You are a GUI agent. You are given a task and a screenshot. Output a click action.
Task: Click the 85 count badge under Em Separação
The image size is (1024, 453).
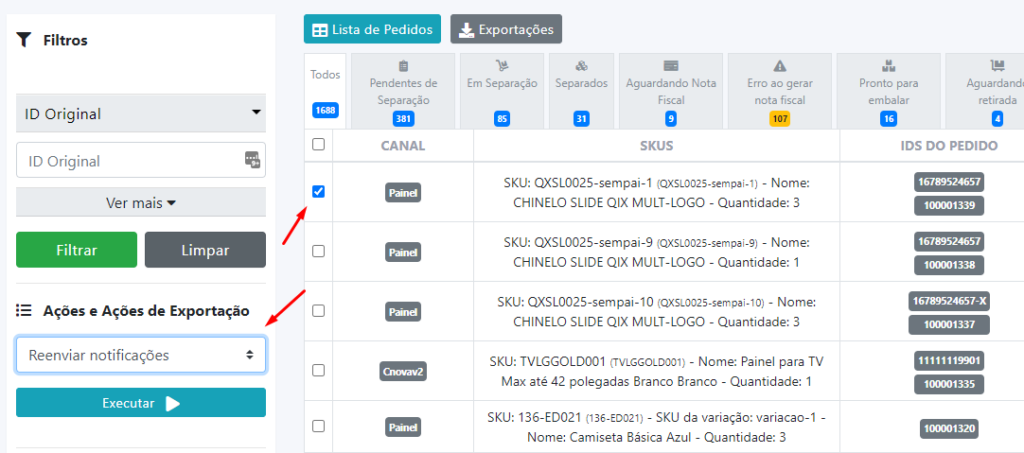(x=502, y=119)
